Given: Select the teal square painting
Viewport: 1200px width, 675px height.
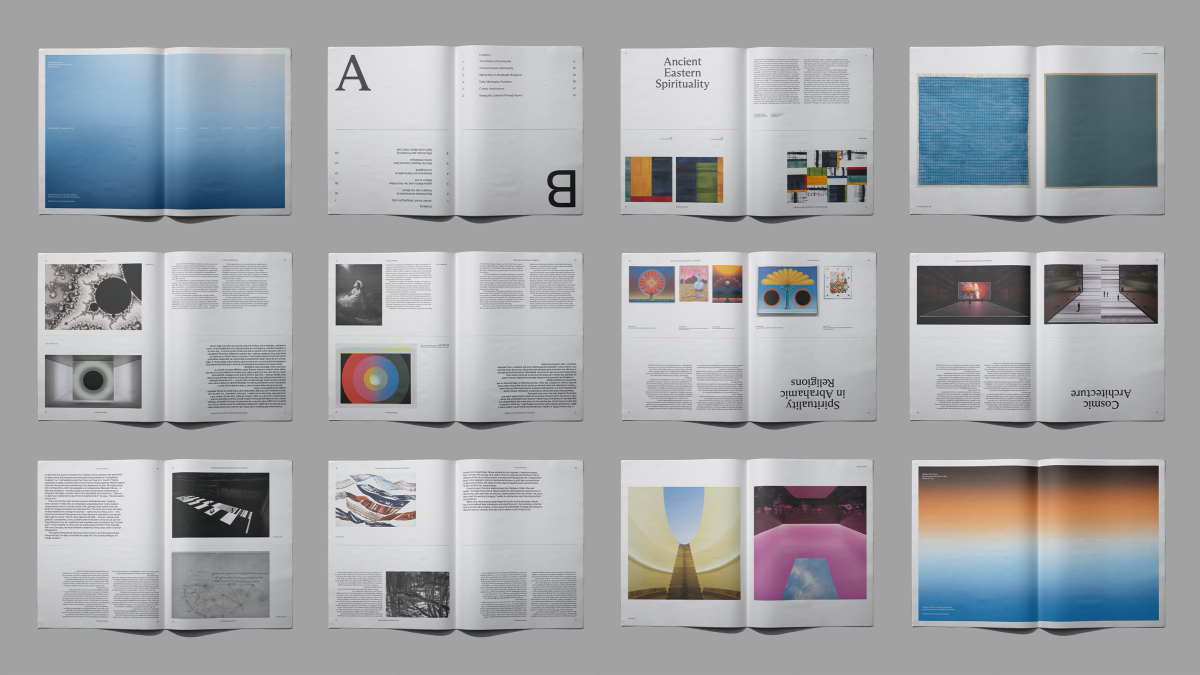Looking at the screenshot, I should click(x=1101, y=131).
